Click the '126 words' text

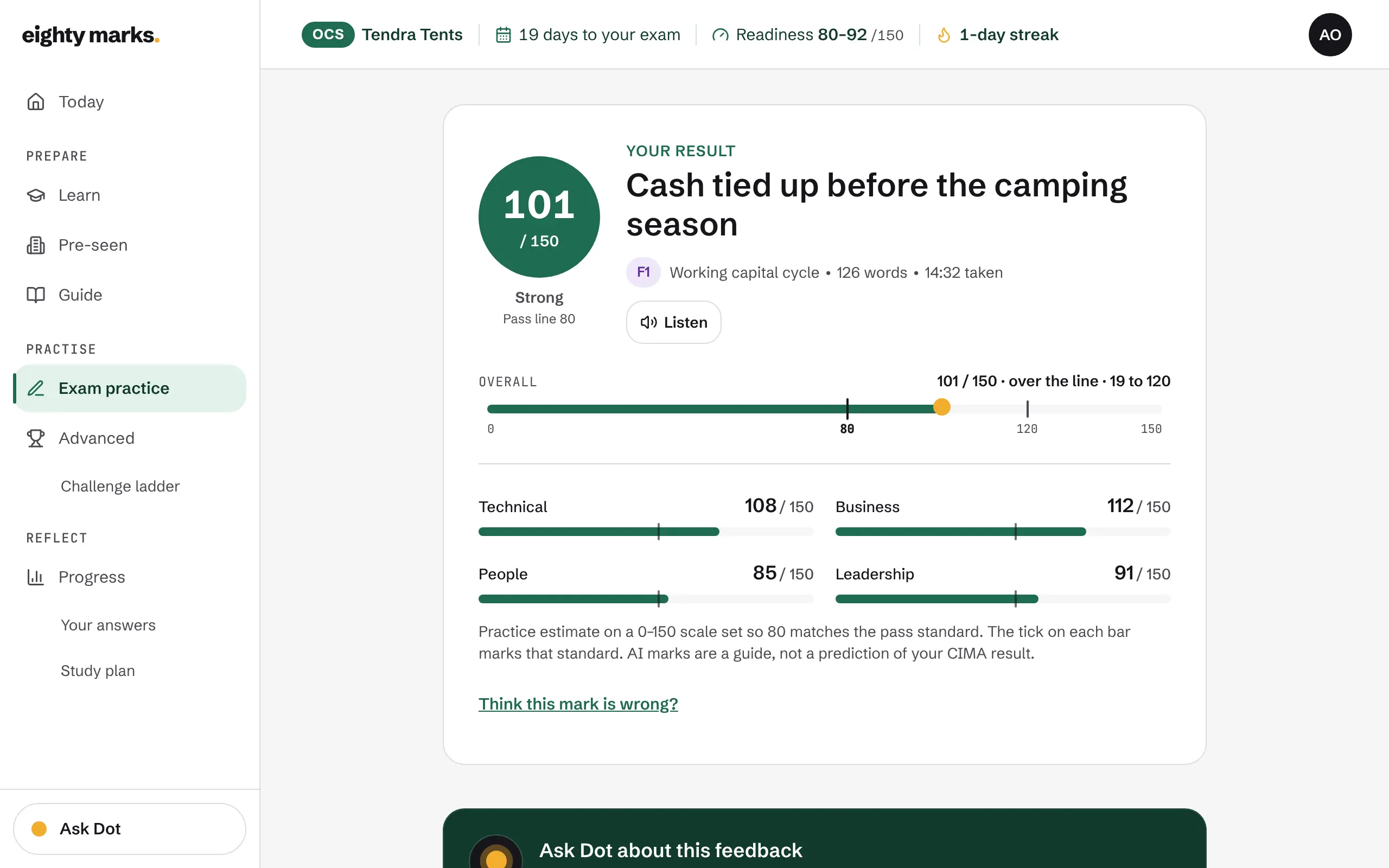point(871,272)
